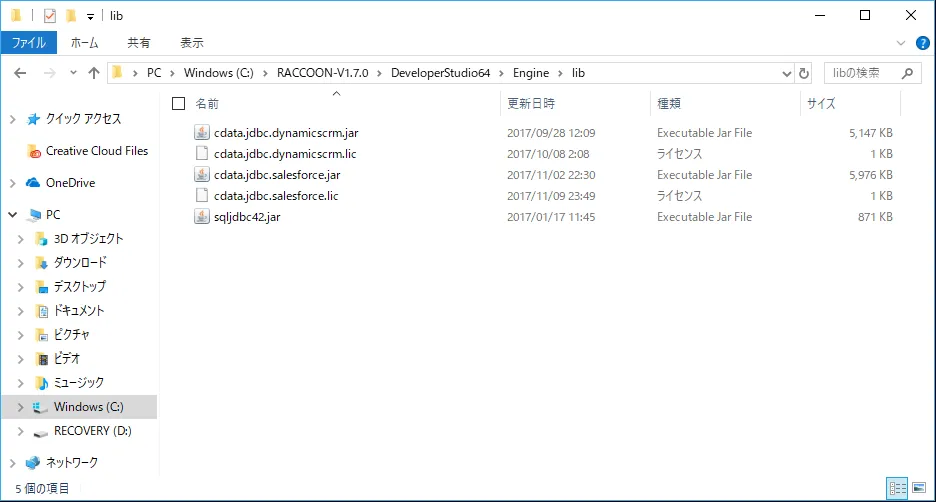Viewport: 936px width, 502px height.
Task: Open the ファイル menu tab
Action: point(29,43)
